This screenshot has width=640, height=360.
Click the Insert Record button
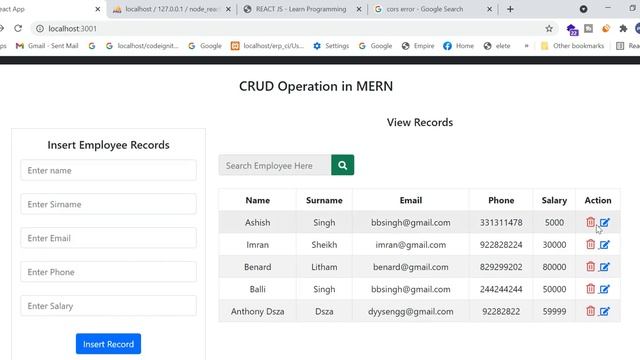108,344
